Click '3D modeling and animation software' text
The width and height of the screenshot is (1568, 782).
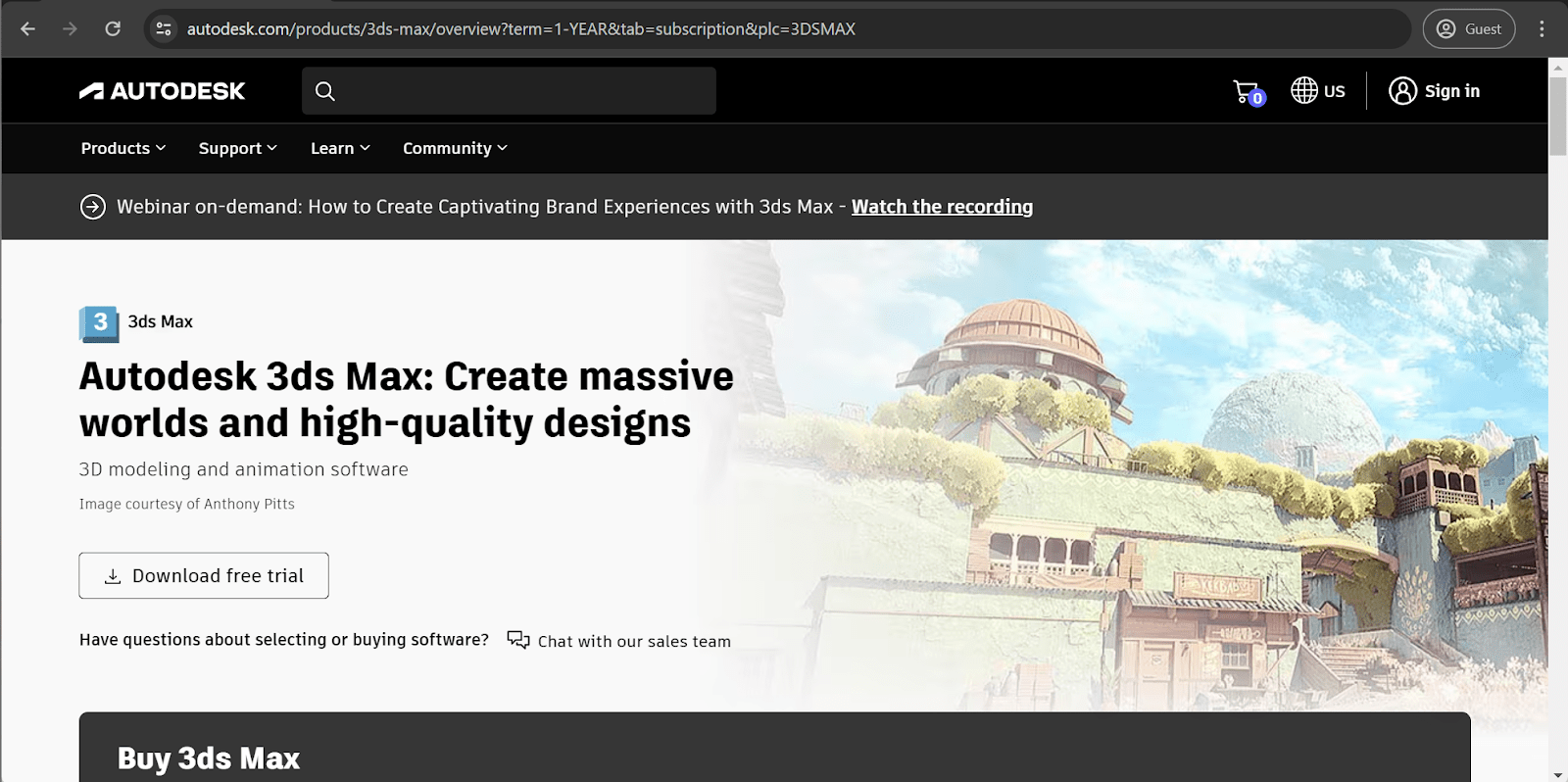[x=243, y=469]
